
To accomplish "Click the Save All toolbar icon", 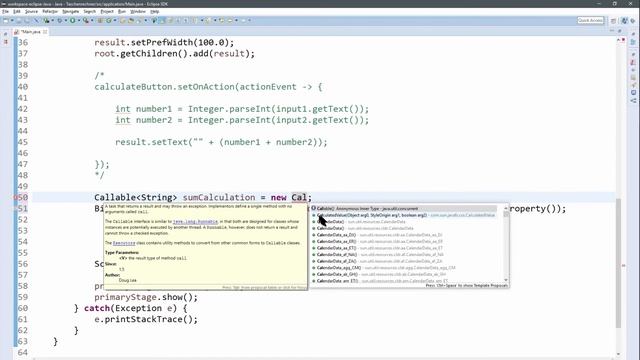I will point(27,20).
